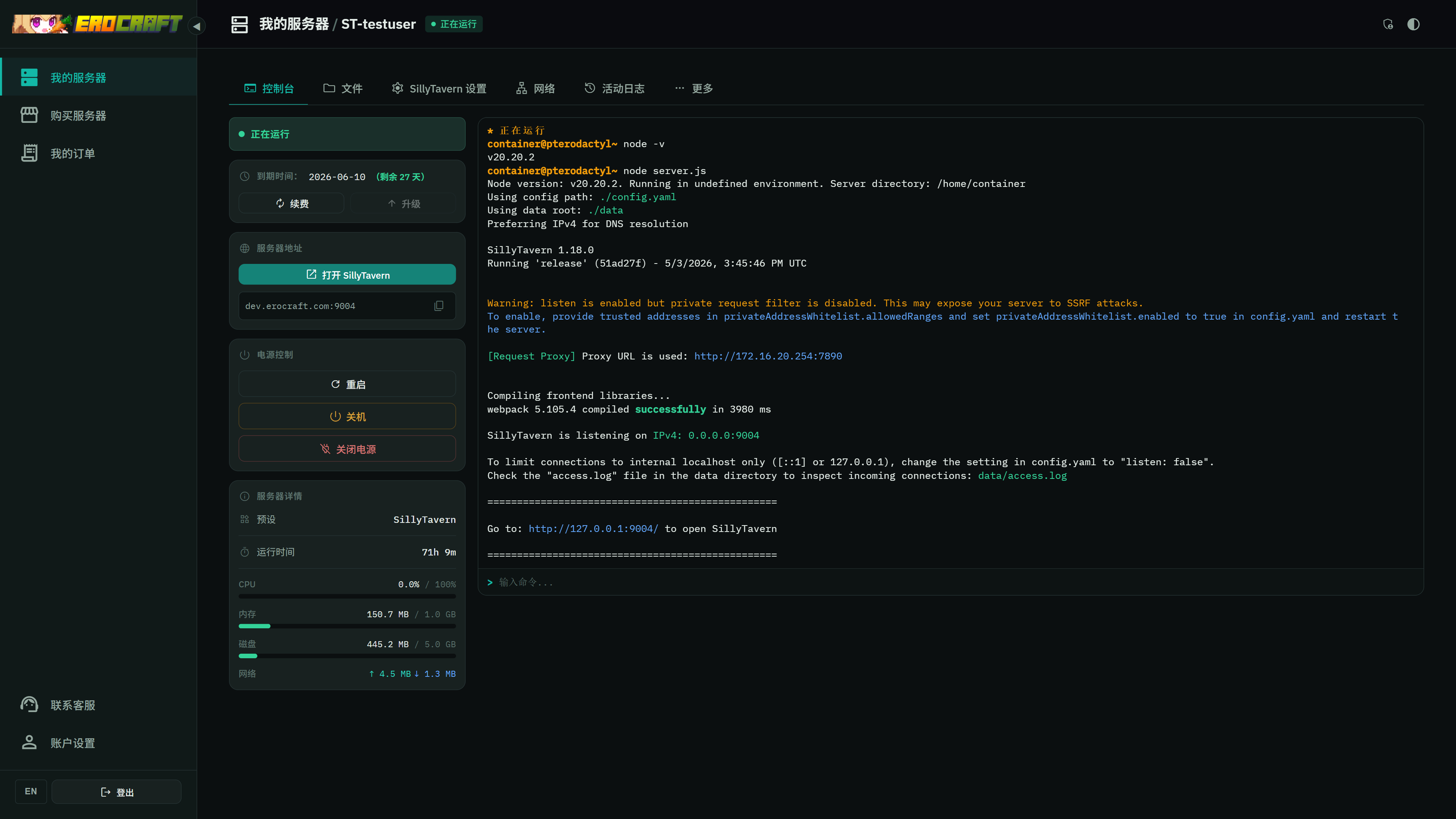Screen dimensions: 1456x819
Task: Click the 联系客服 support entry
Action: [98, 705]
